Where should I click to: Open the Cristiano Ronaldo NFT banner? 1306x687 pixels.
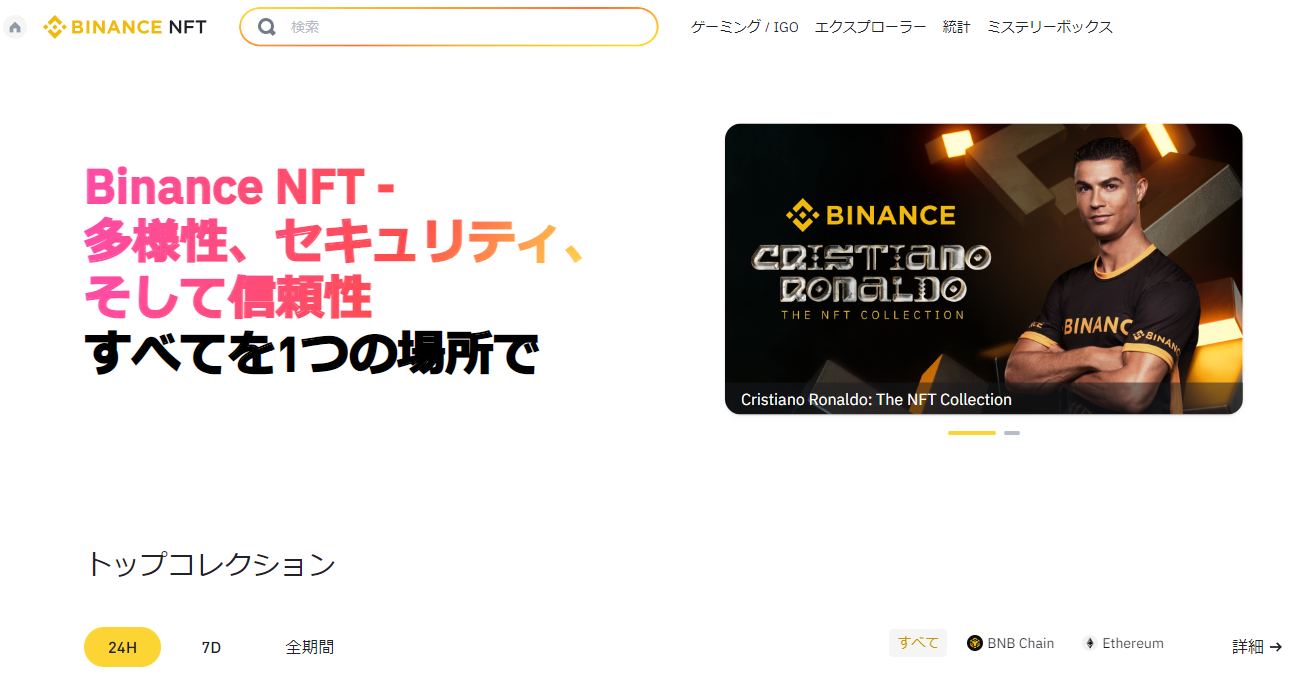(983, 268)
